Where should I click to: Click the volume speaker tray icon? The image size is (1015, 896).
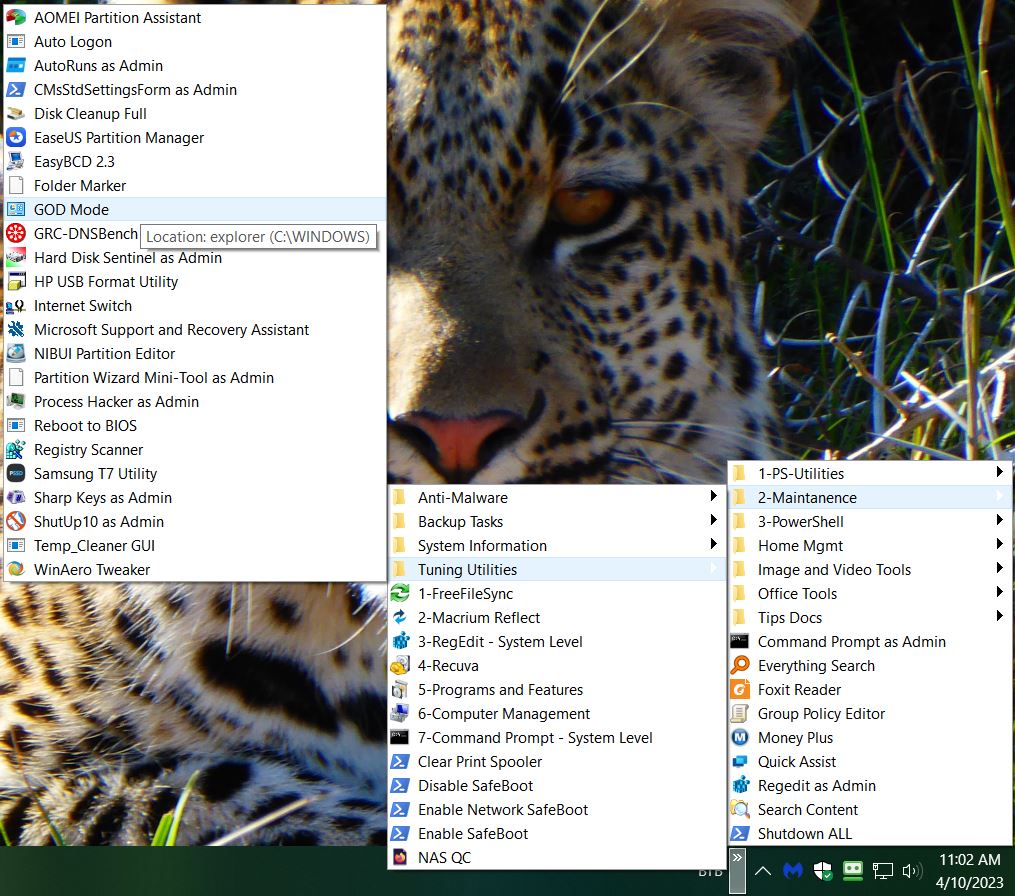[x=911, y=871]
